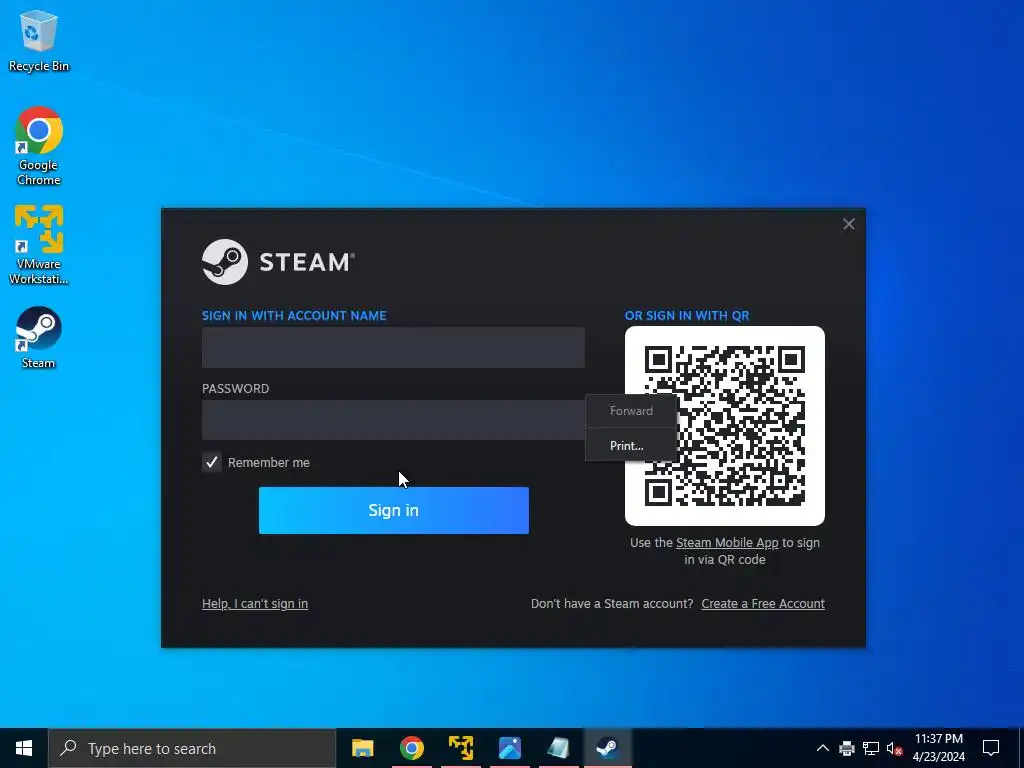1024x768 pixels.
Task: Show hidden system tray icons
Action: [x=823, y=748]
